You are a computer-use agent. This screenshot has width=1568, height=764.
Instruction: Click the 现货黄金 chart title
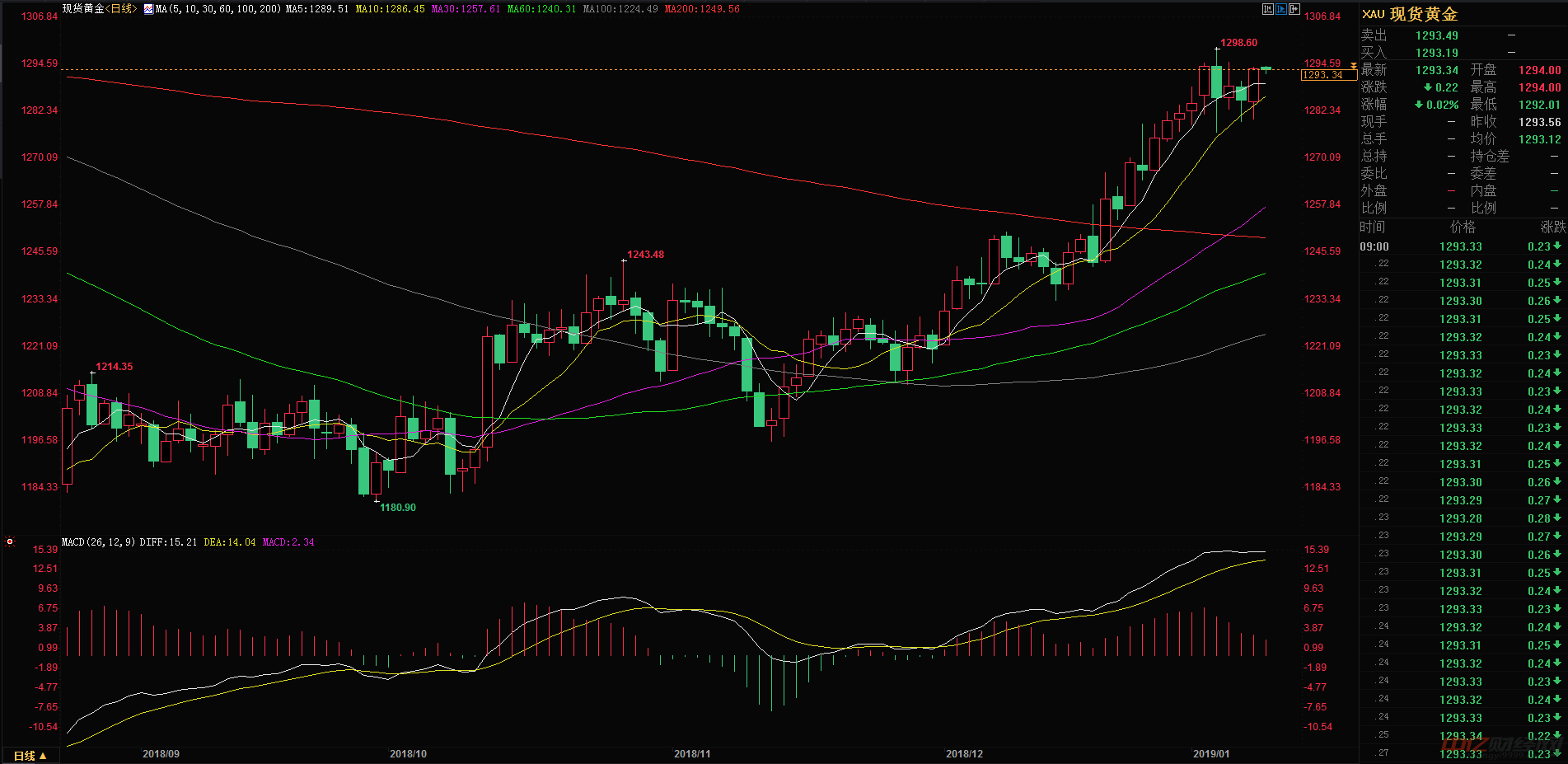point(83,9)
